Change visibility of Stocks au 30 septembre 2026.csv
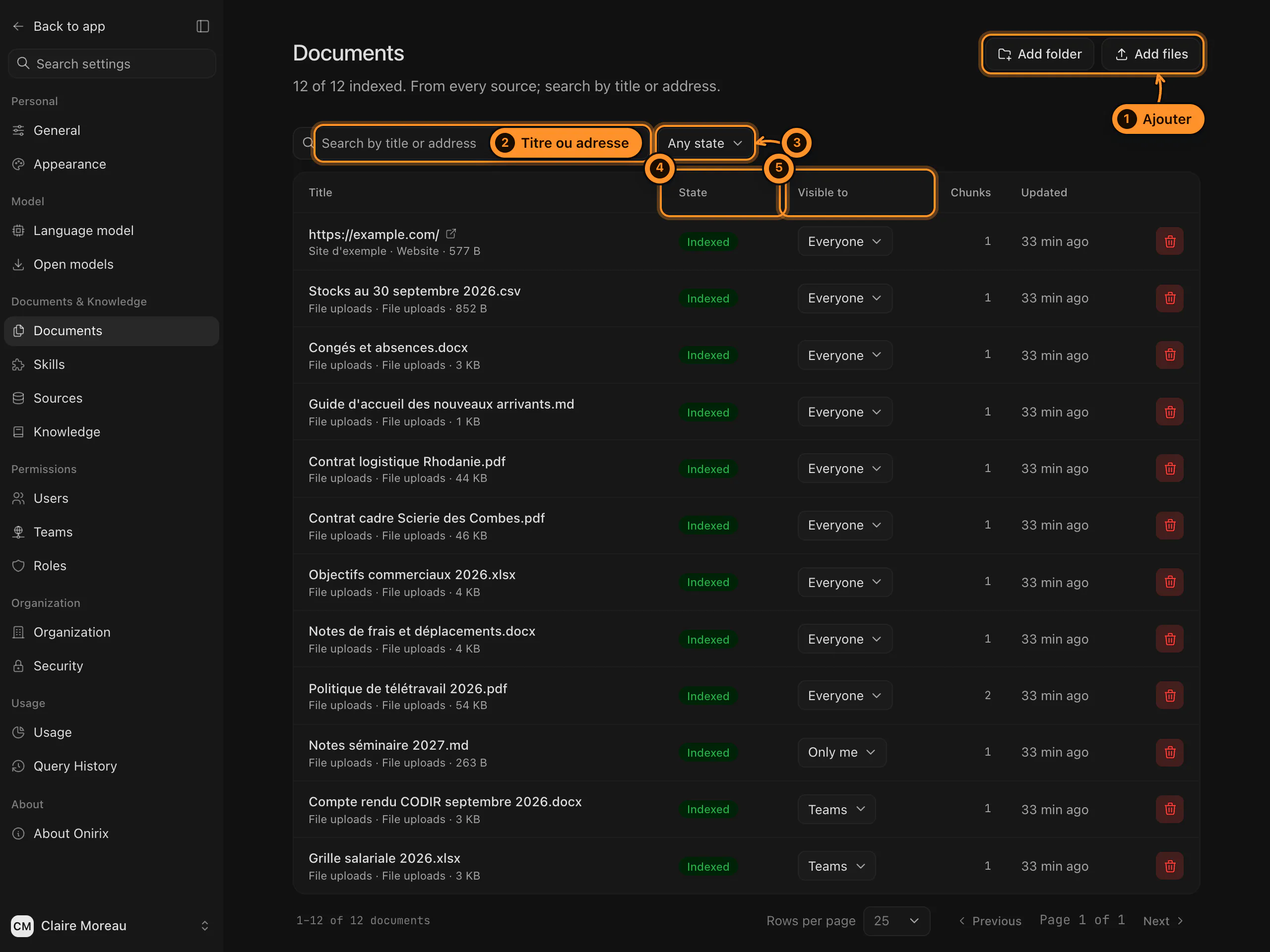This screenshot has width=1270, height=952. 844,298
